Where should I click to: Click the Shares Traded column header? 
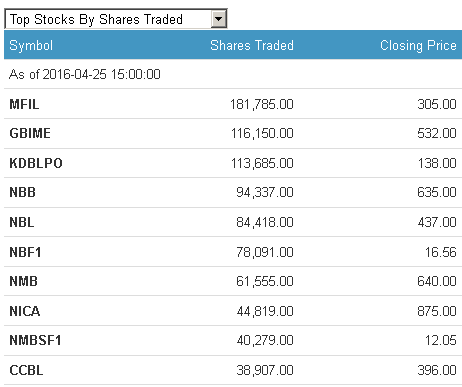pyautogui.click(x=252, y=45)
